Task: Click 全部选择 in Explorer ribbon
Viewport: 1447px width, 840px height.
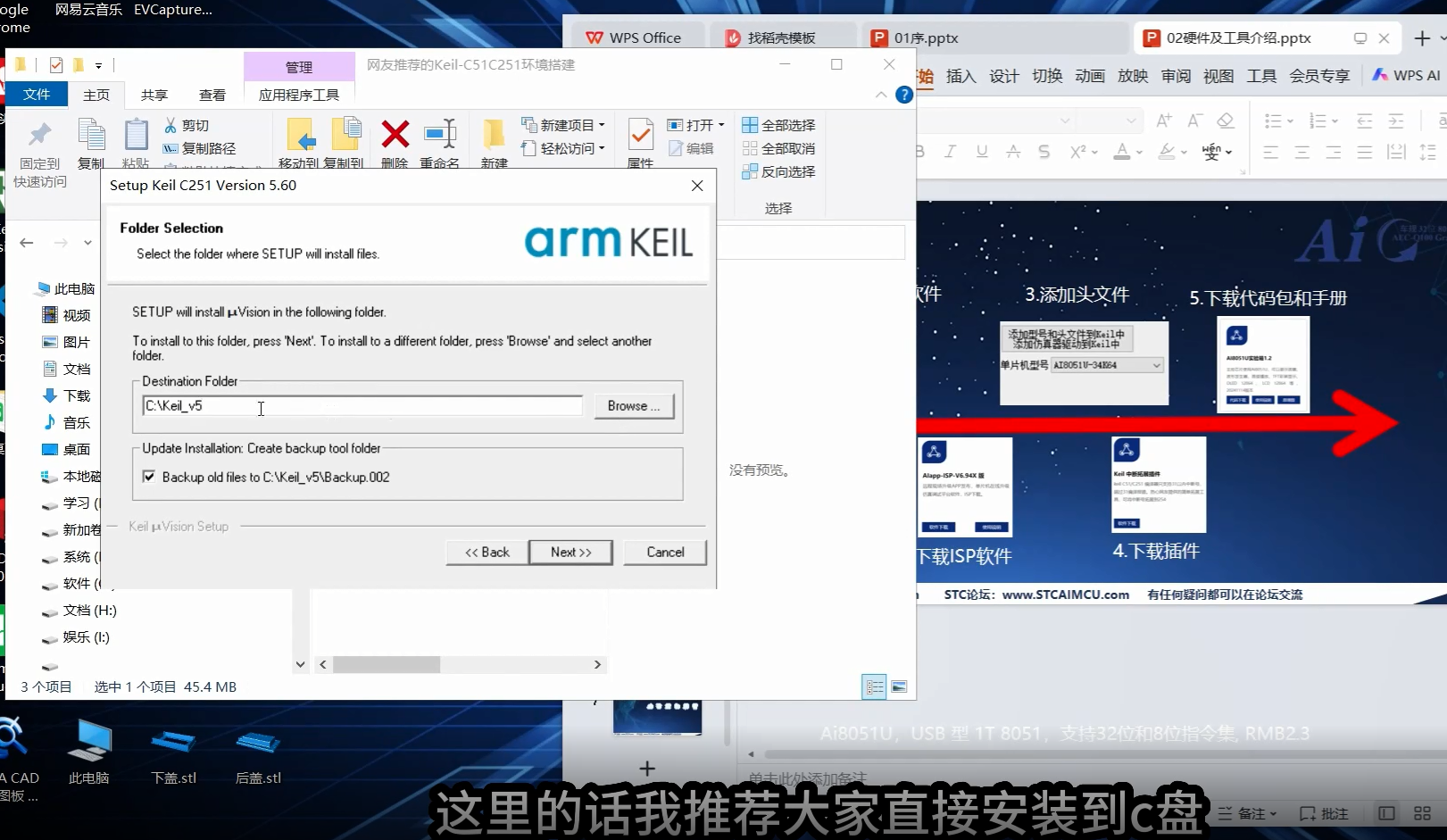Action: [779, 125]
